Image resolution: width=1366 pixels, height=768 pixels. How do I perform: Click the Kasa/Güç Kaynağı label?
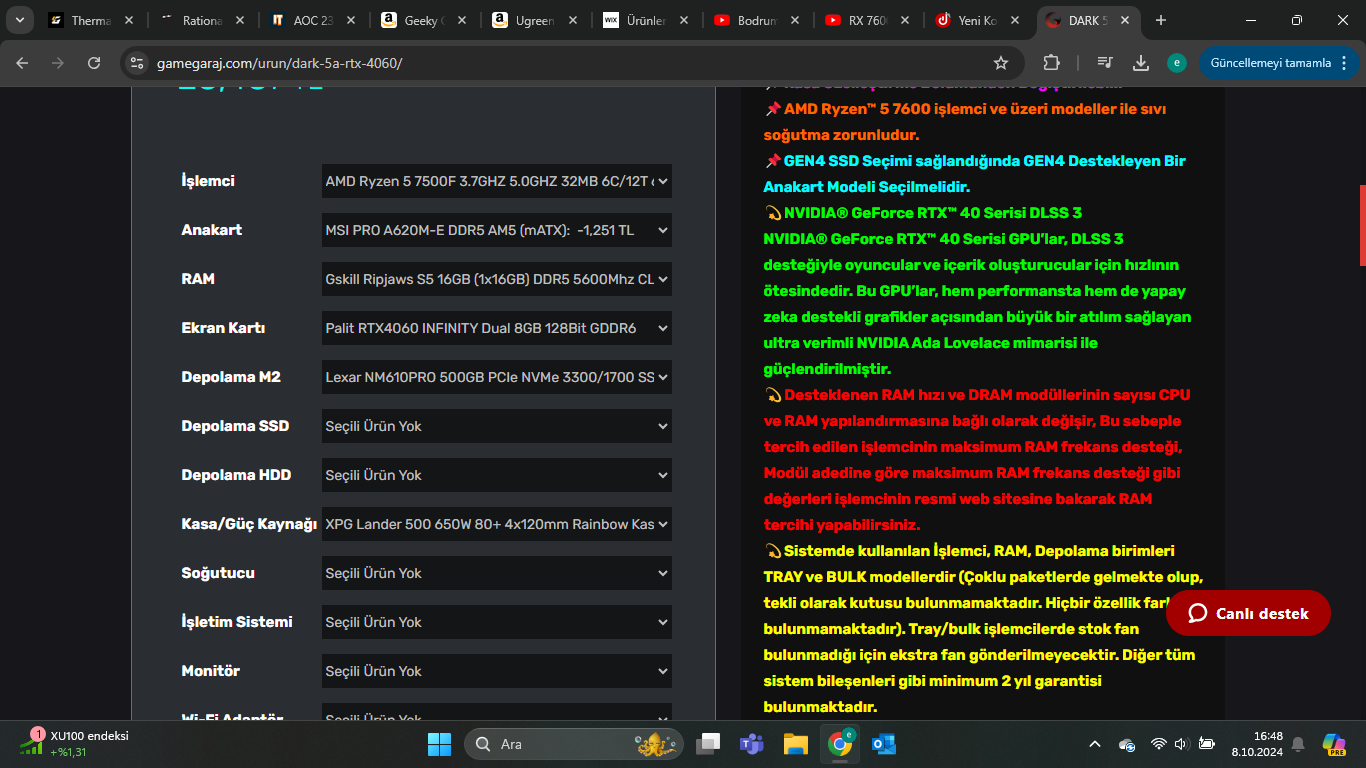249,524
